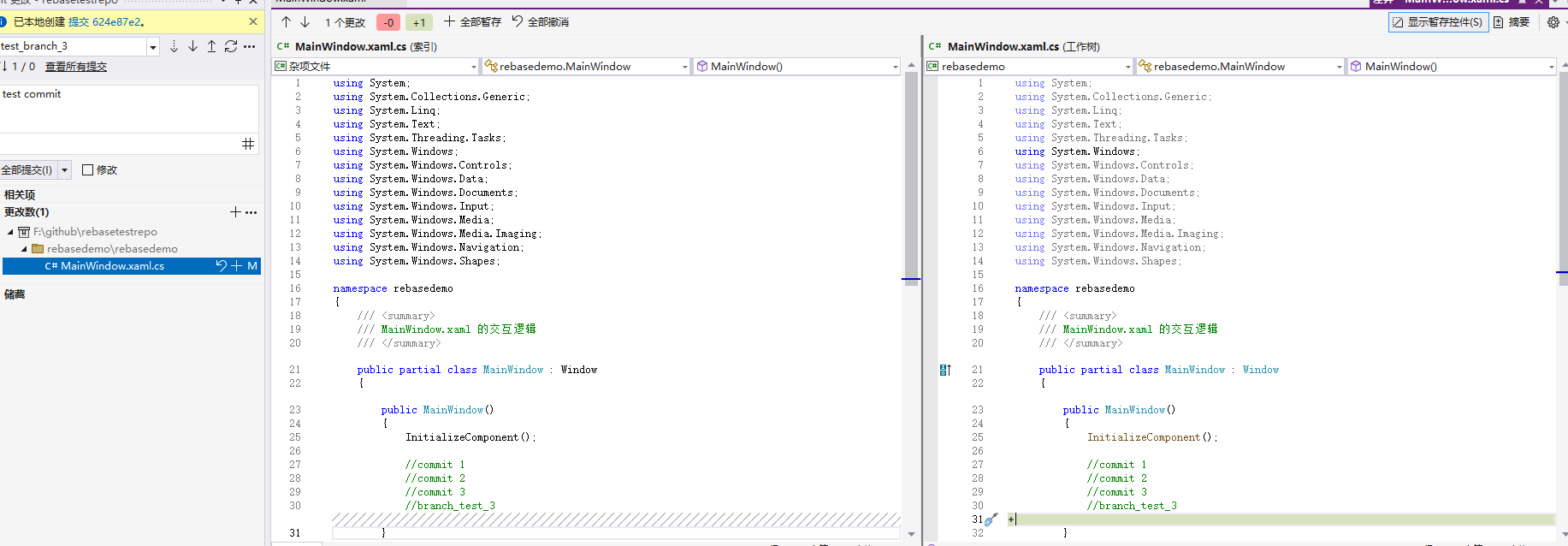This screenshot has height=546, width=1568.
Task: Open test_branch_3 branch dropdown
Action: coord(153,46)
